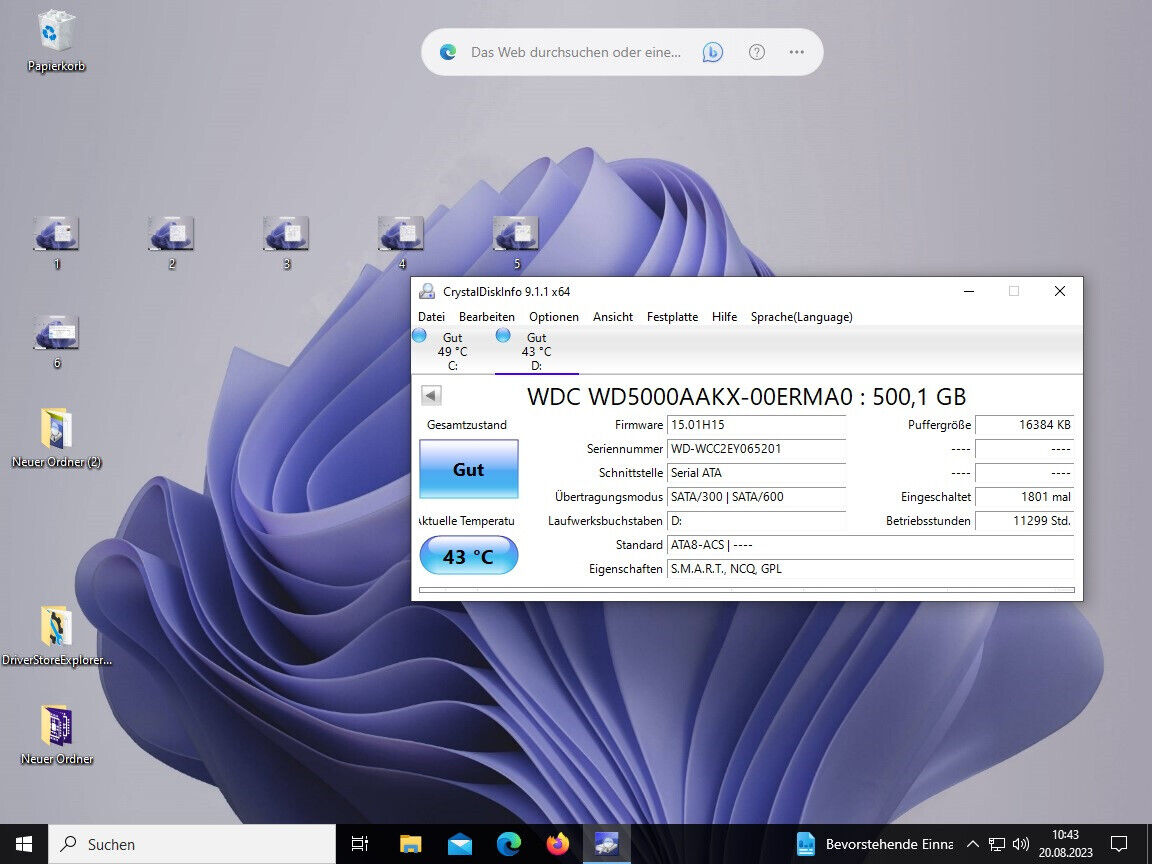Open the clock showing 10:43
The width and height of the screenshot is (1152, 864).
pos(1065,843)
